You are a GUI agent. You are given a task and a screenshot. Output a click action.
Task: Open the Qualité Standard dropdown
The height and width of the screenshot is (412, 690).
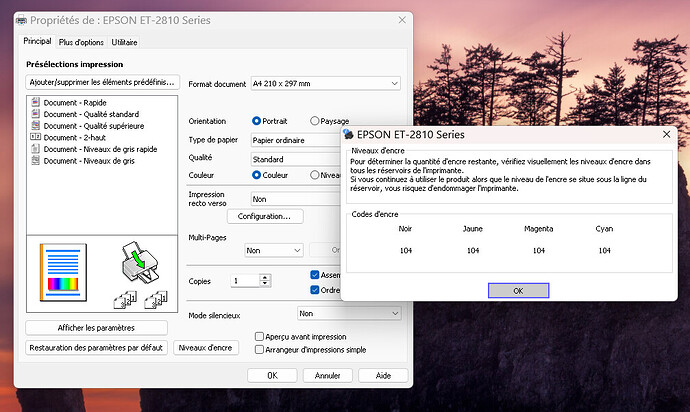(296, 159)
